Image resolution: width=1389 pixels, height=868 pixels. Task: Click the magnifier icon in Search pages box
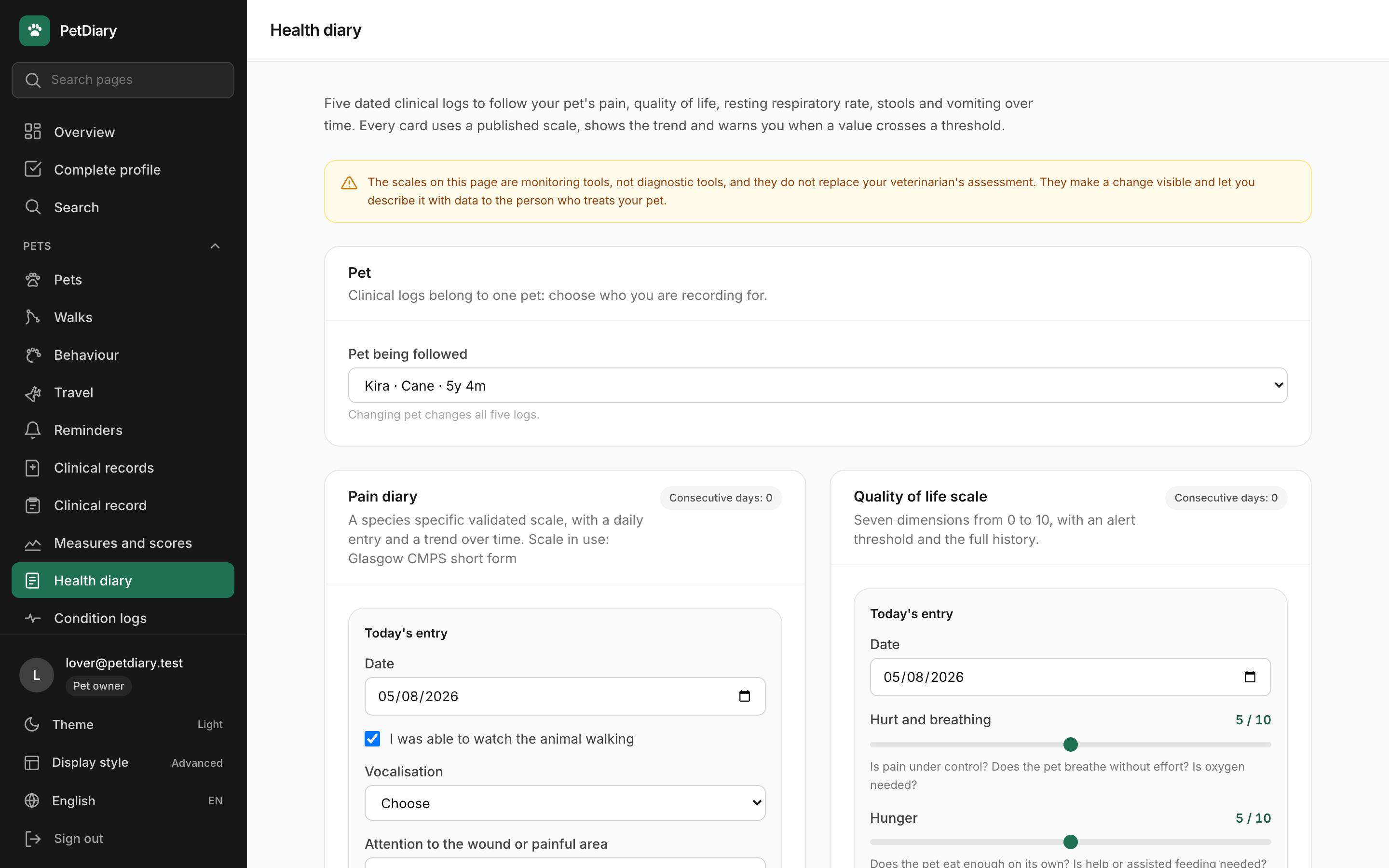[33, 80]
